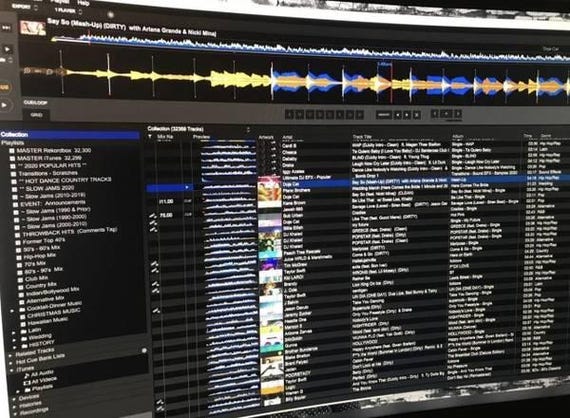Sort by the Album column header
This screenshot has width=570, height=418.
pyautogui.click(x=457, y=137)
